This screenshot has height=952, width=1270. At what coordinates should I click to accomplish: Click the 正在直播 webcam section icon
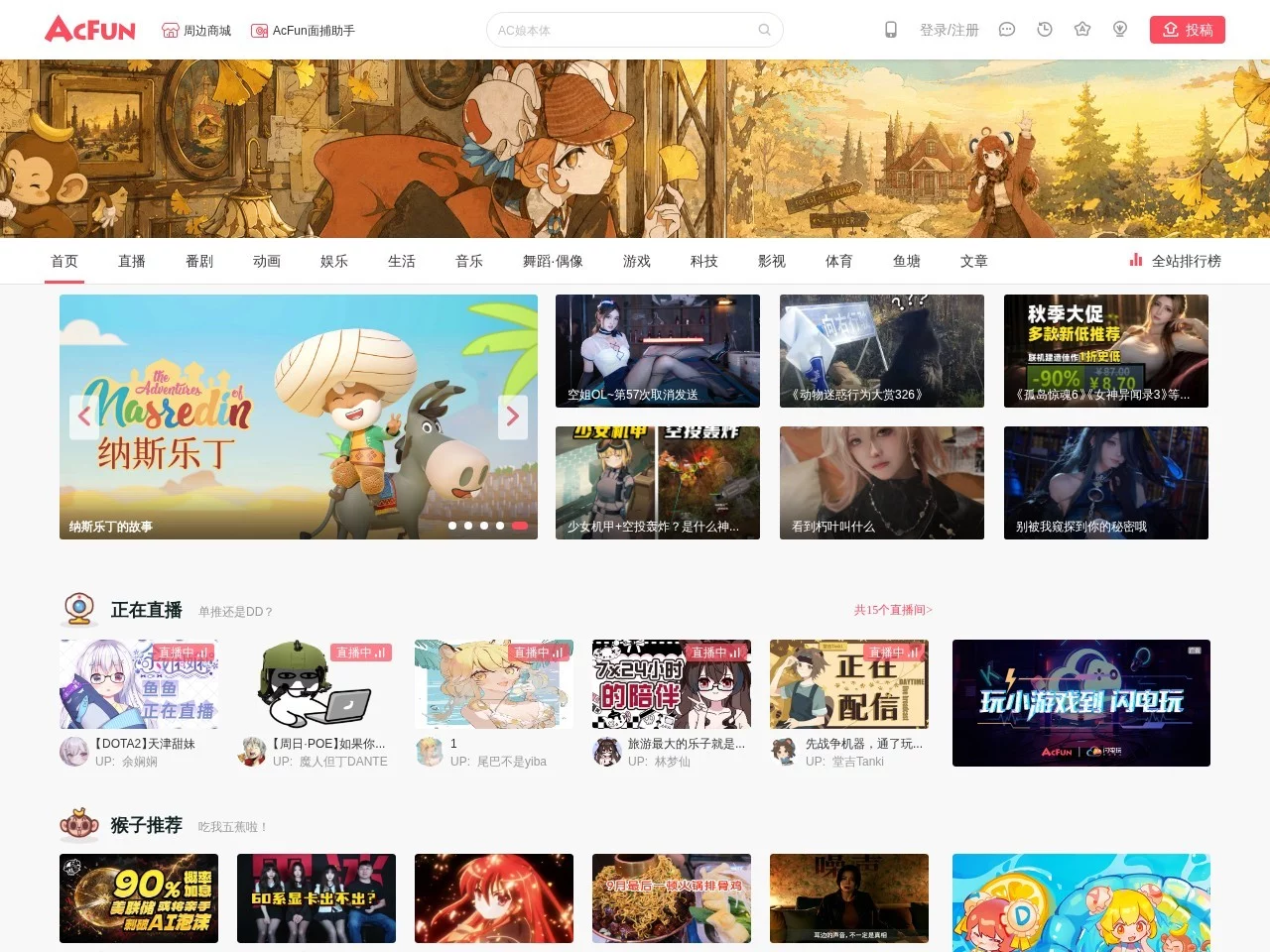click(x=79, y=609)
